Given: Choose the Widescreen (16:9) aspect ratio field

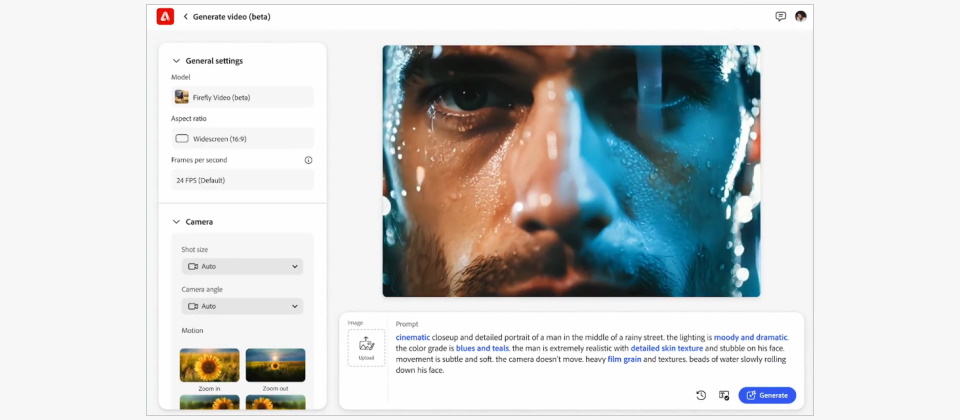Looking at the screenshot, I should pyautogui.click(x=242, y=139).
